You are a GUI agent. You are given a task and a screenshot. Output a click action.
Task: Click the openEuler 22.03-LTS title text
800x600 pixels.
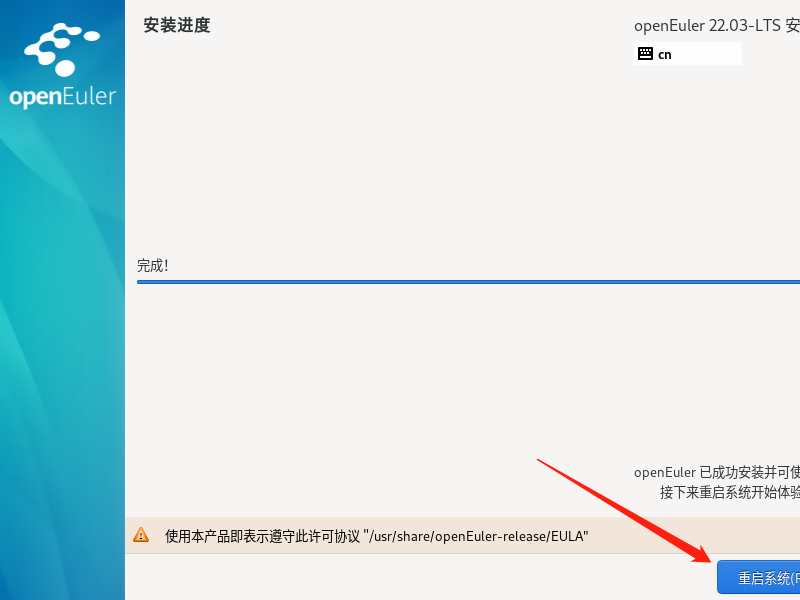[717, 26]
